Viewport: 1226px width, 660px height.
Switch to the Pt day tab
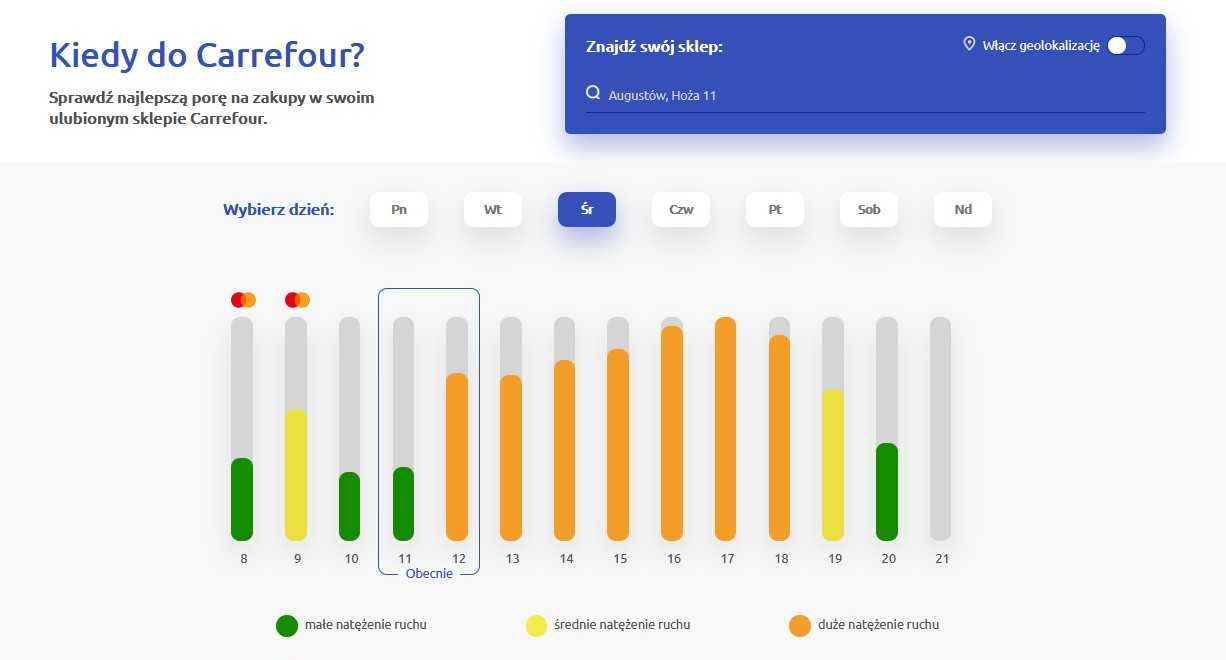775,210
